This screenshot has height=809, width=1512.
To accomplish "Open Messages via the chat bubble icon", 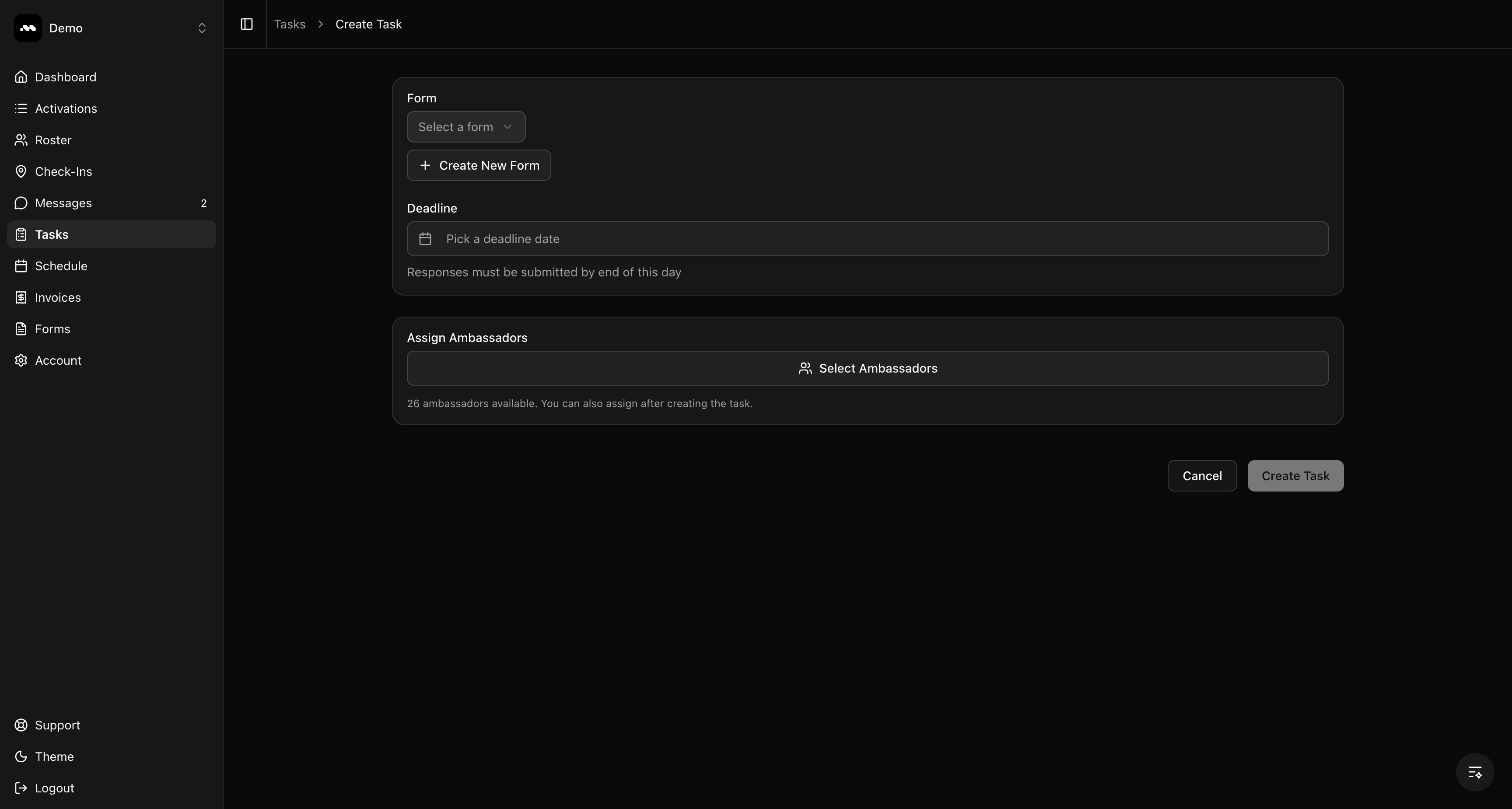I will [21, 203].
